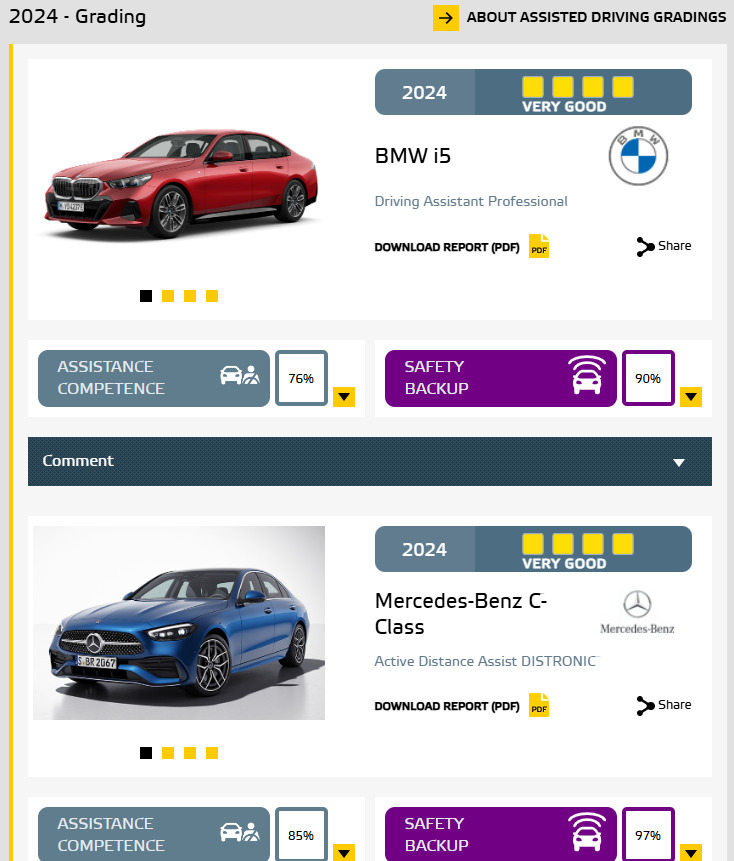734x861 pixels.
Task: Click the BMW logo
Action: 638,156
